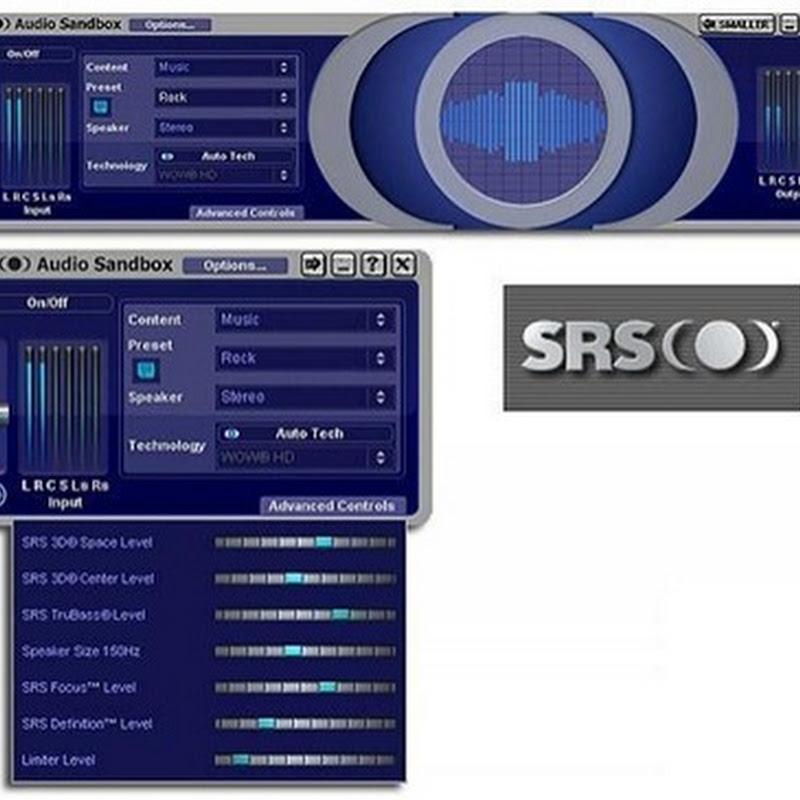The height and width of the screenshot is (800, 800).
Task: Adjust Speaker Size 150Hz slider
Action: [x=305, y=651]
